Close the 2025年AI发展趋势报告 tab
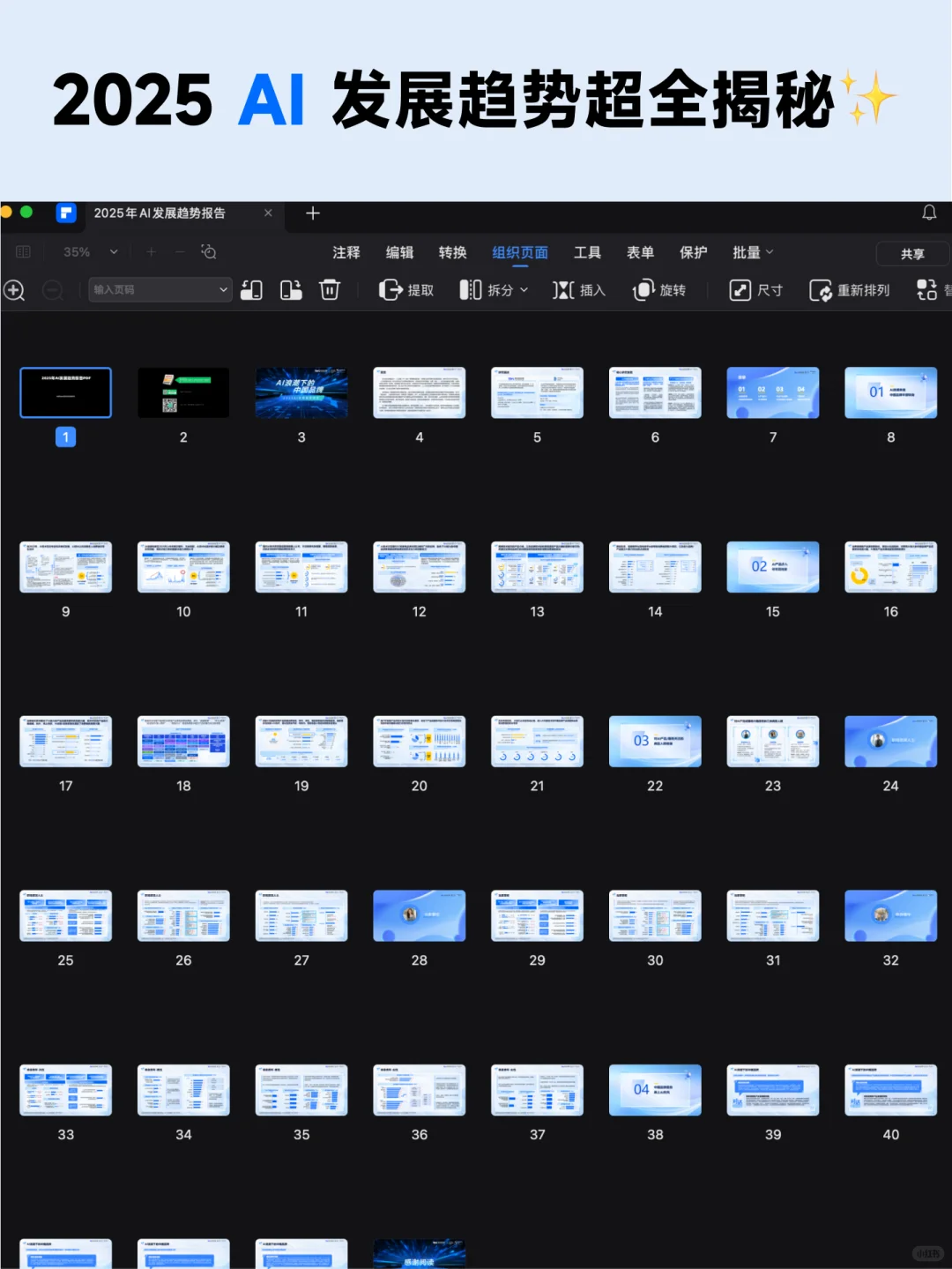Viewport: 952px width, 1269px height. click(x=268, y=213)
